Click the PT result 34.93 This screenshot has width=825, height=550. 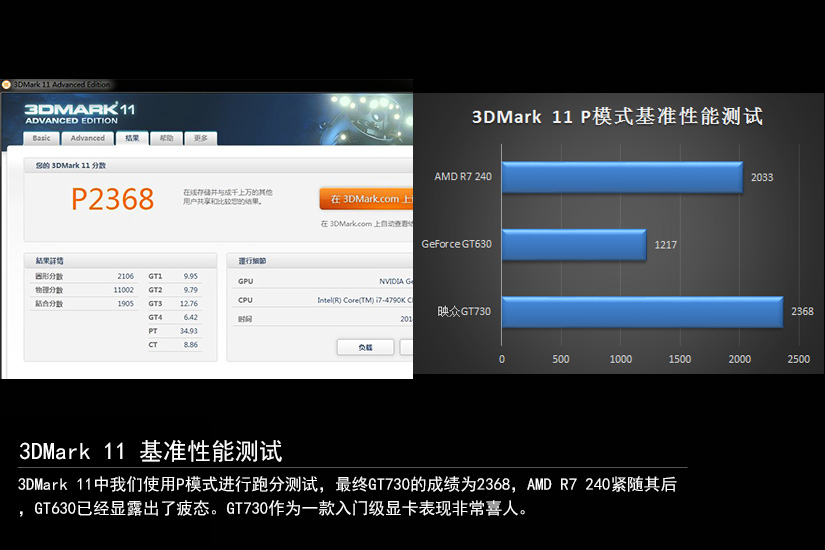click(189, 331)
